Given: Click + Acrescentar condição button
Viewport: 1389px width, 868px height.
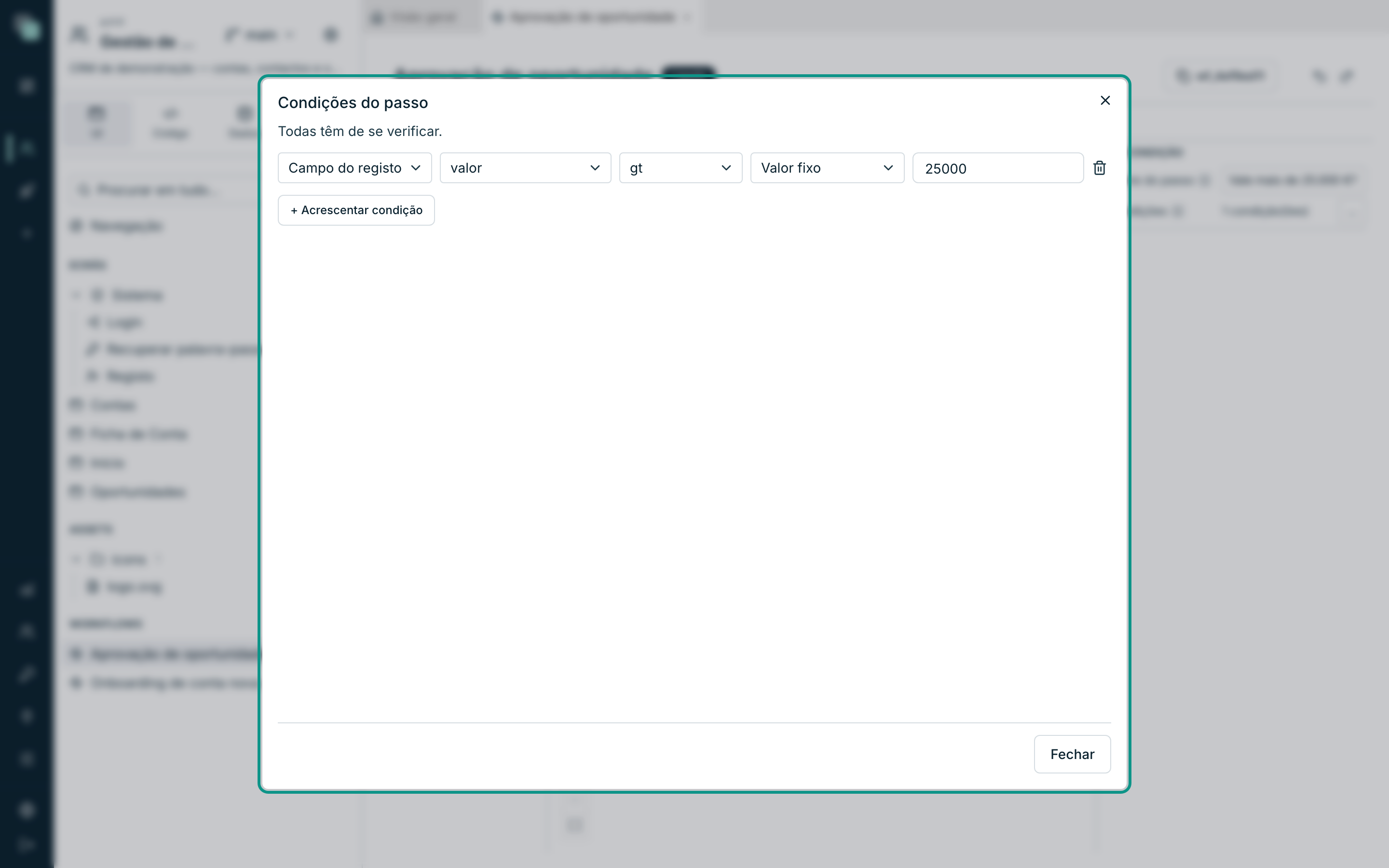Looking at the screenshot, I should click(x=356, y=210).
